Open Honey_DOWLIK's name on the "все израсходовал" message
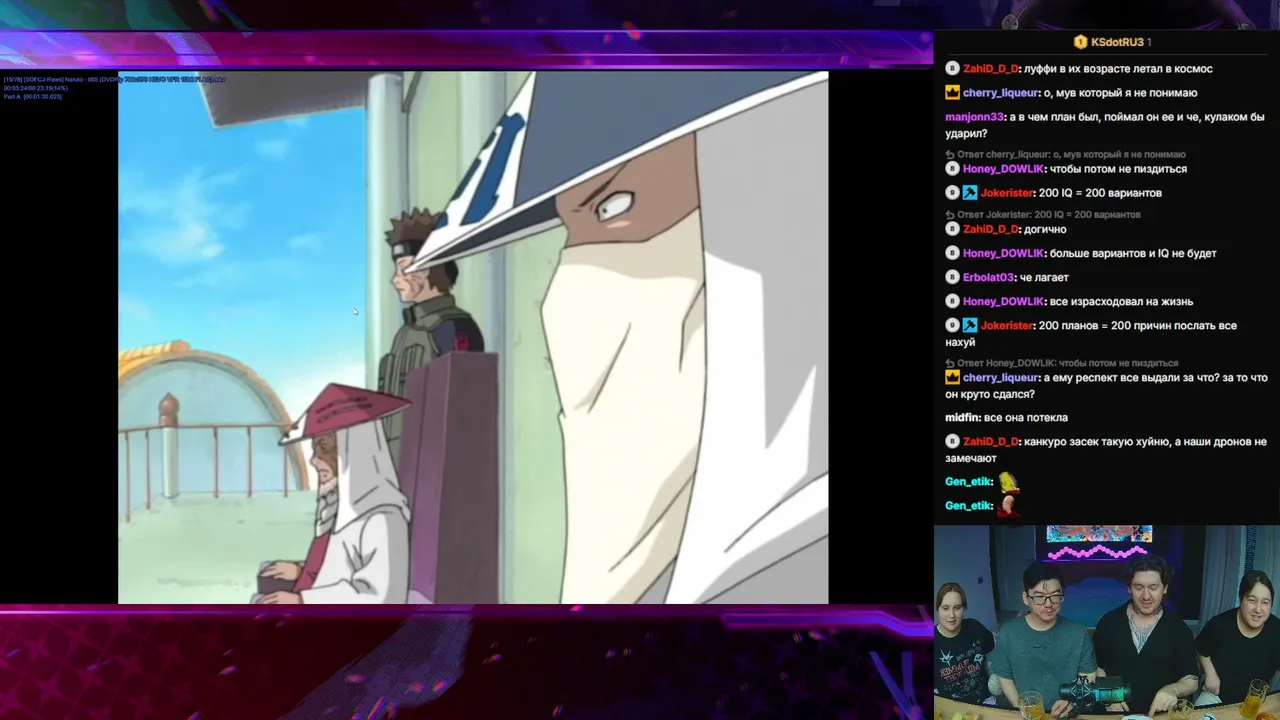Image resolution: width=1280 pixels, height=720 pixels. click(1004, 301)
